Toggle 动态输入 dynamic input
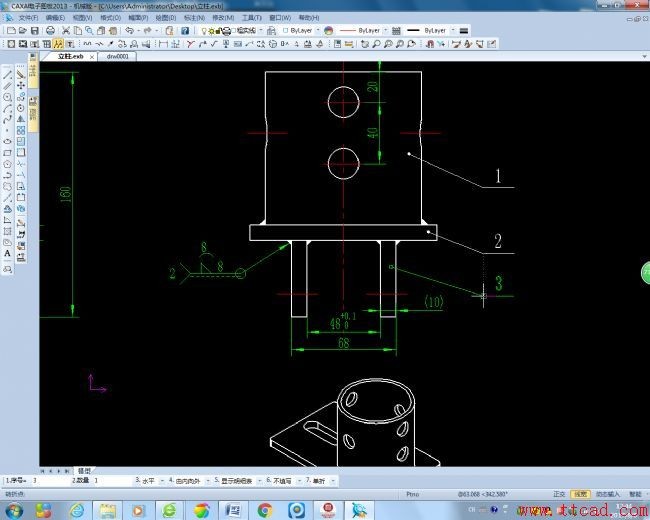Viewport: 650px width, 520px height. point(607,494)
